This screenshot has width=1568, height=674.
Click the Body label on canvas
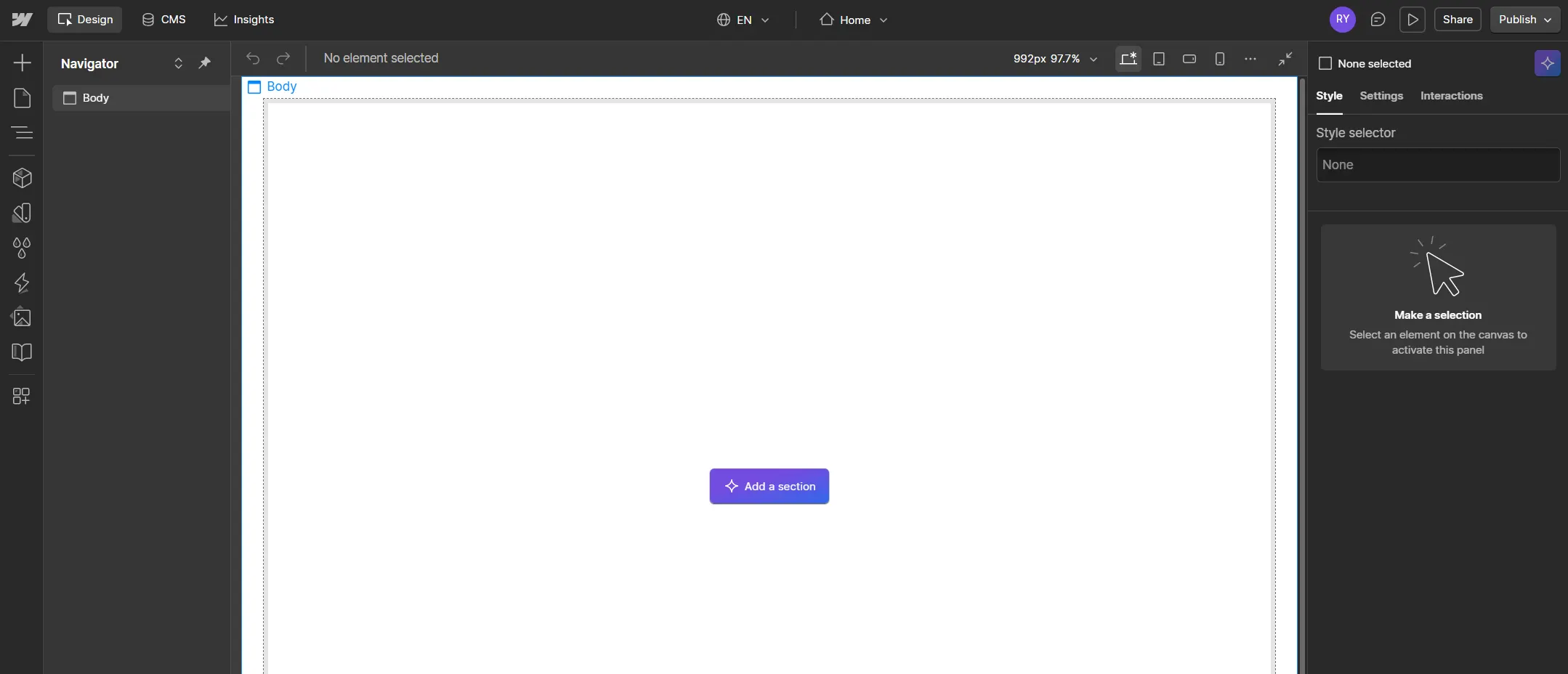[x=273, y=86]
